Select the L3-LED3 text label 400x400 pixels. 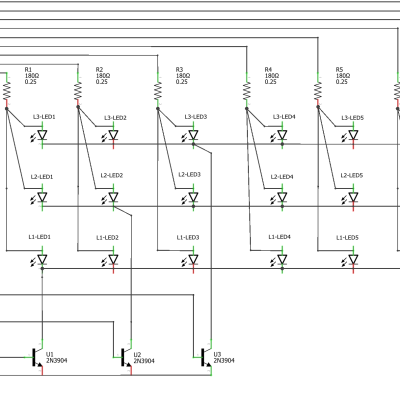196,117
